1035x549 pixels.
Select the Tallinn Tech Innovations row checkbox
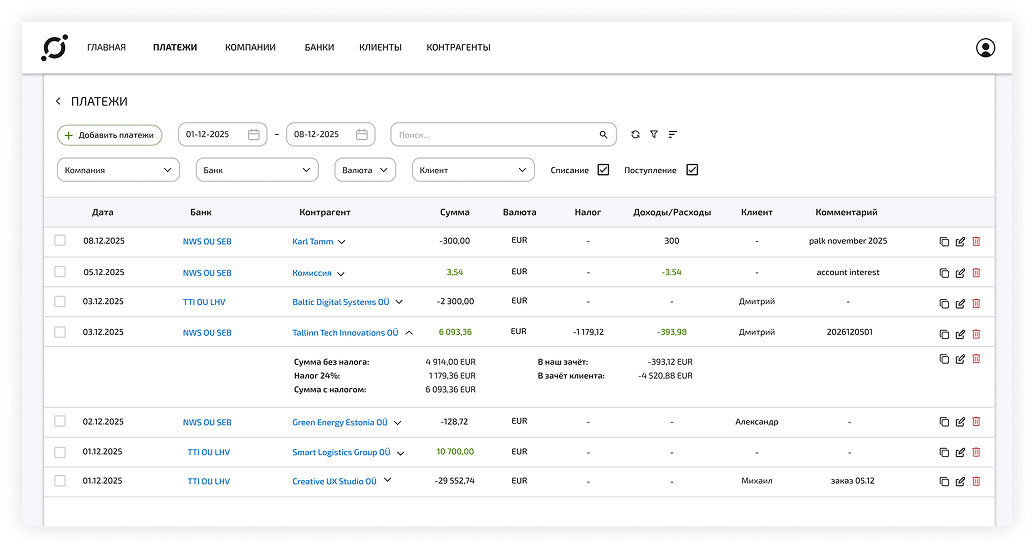click(x=60, y=332)
